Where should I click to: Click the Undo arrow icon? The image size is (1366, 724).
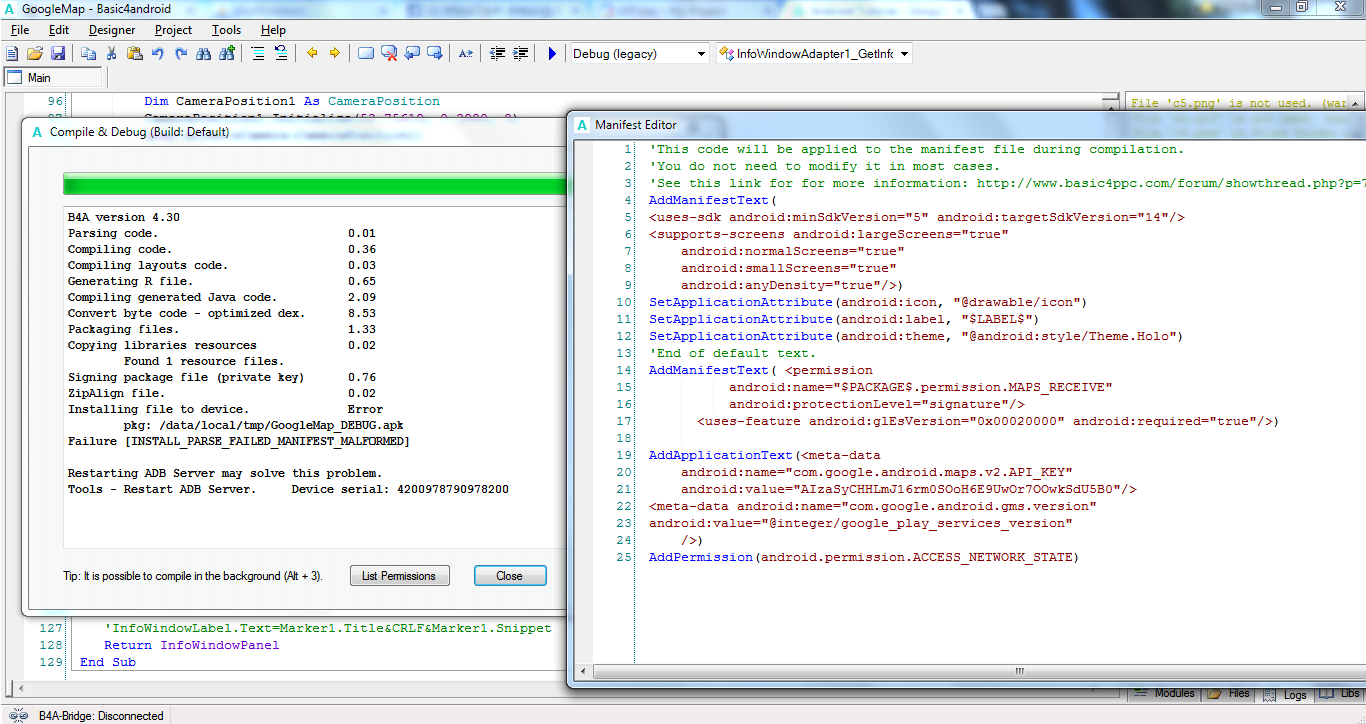[158, 54]
